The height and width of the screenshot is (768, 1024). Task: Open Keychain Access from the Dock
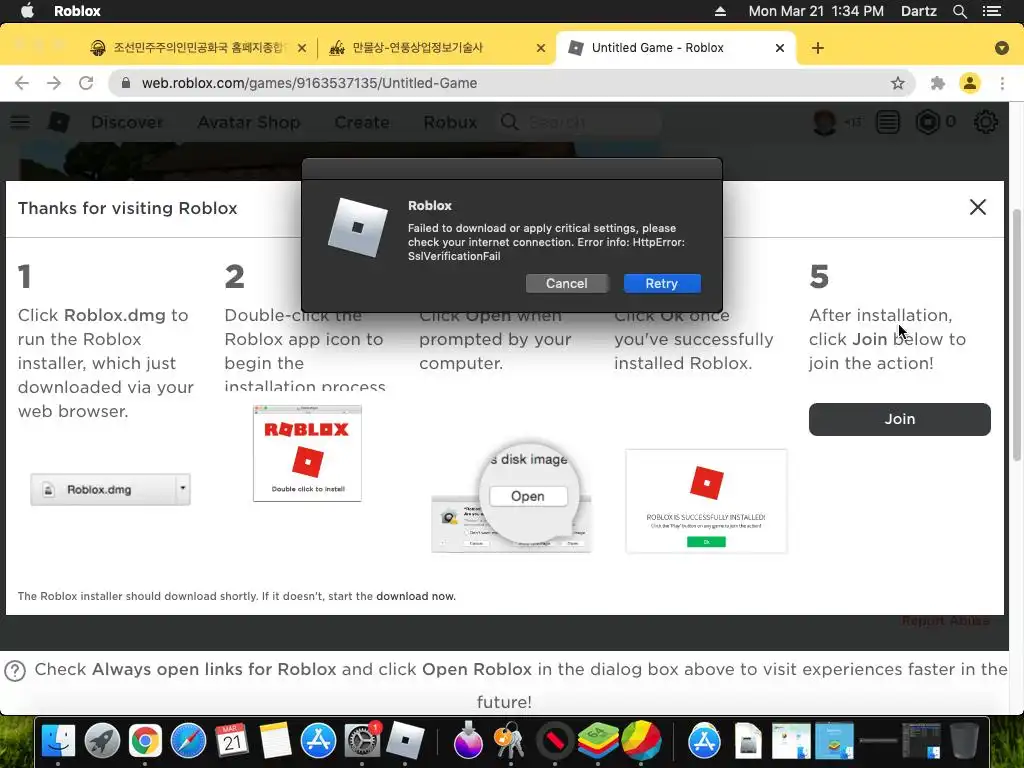(509, 741)
